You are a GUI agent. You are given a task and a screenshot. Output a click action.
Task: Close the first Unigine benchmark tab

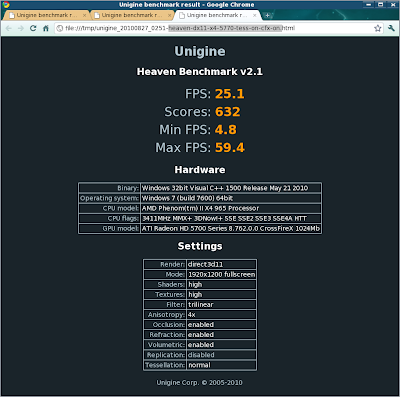84,15
